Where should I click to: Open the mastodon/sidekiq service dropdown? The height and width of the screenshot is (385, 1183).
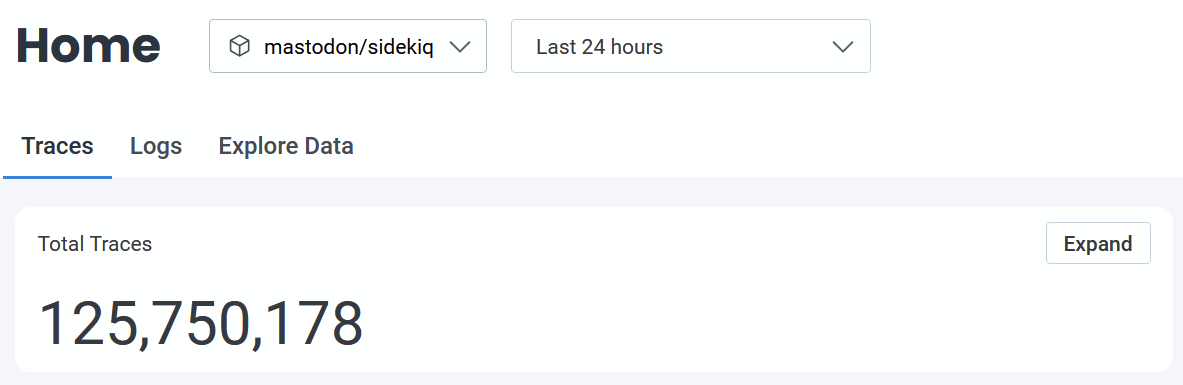pos(348,46)
